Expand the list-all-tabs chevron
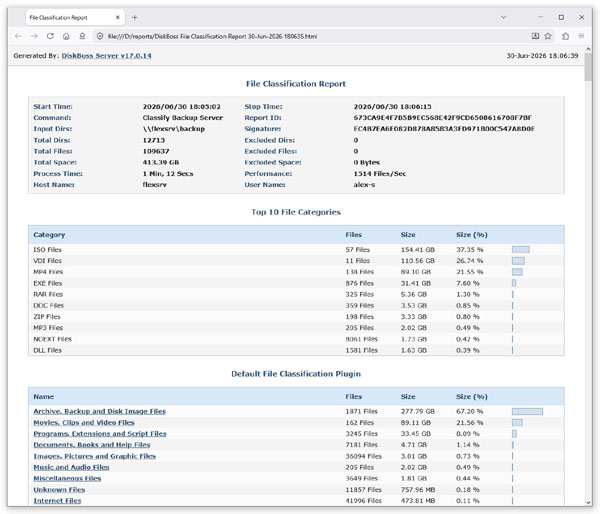Image resolution: width=600 pixels, height=514 pixels. pyautogui.click(x=504, y=17)
